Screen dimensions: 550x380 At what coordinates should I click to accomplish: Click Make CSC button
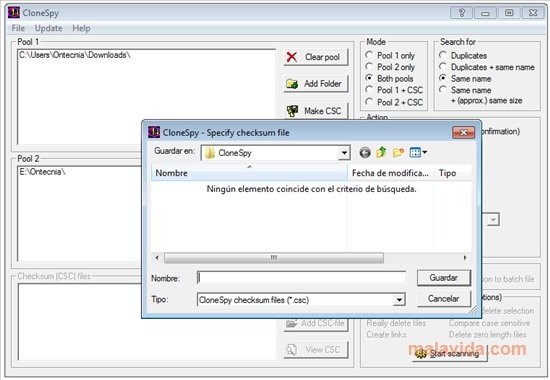coord(315,111)
